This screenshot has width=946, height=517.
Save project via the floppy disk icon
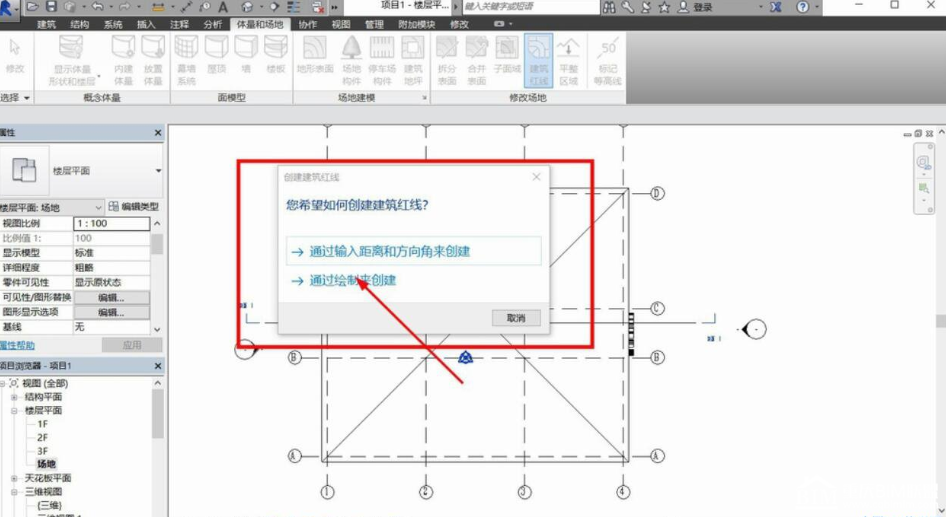[51, 7]
